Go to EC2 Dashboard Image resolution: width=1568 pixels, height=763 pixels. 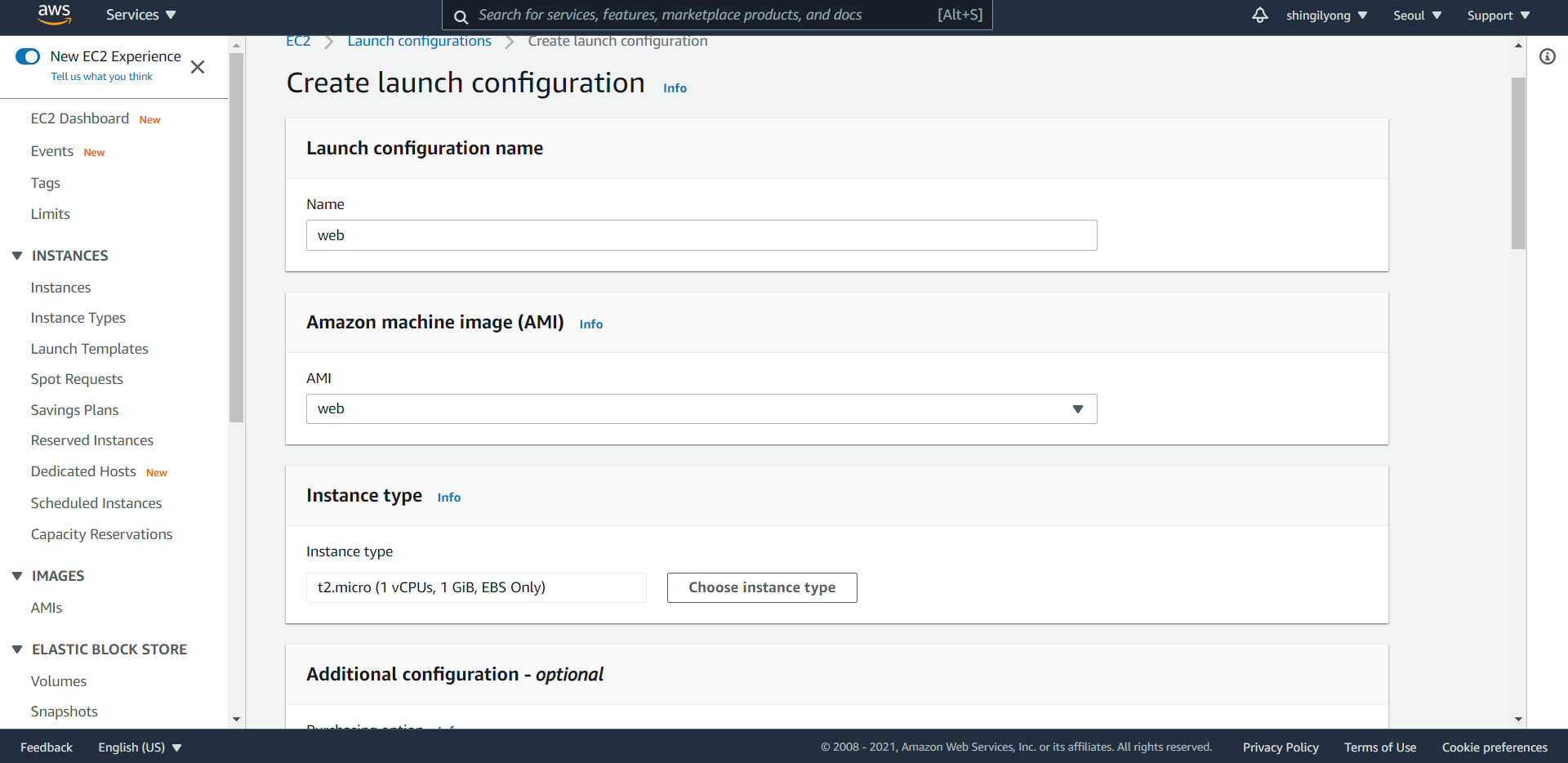[80, 118]
